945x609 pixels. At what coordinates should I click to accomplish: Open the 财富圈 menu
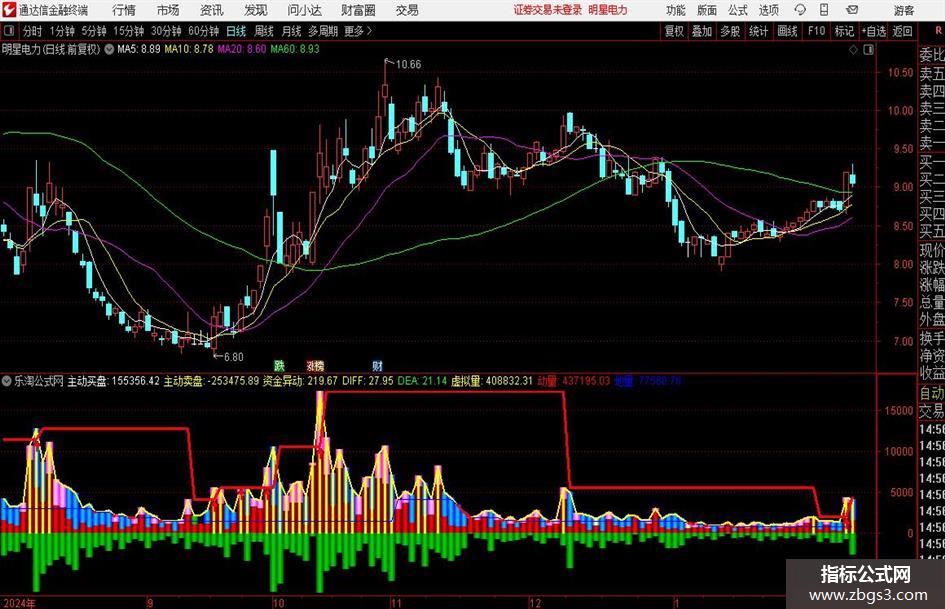(358, 10)
